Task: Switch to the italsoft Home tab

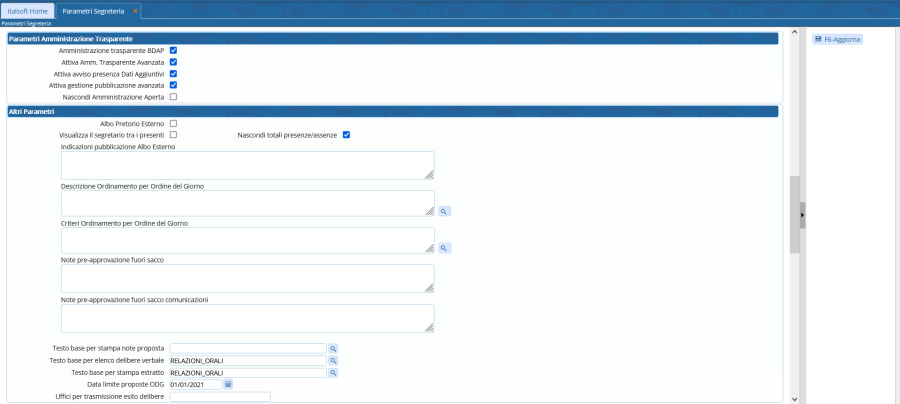Action: (27, 10)
